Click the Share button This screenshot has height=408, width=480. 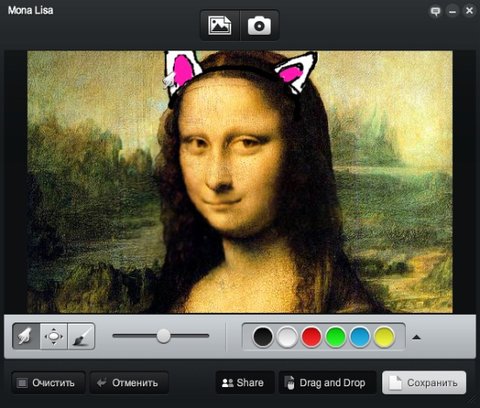(245, 383)
